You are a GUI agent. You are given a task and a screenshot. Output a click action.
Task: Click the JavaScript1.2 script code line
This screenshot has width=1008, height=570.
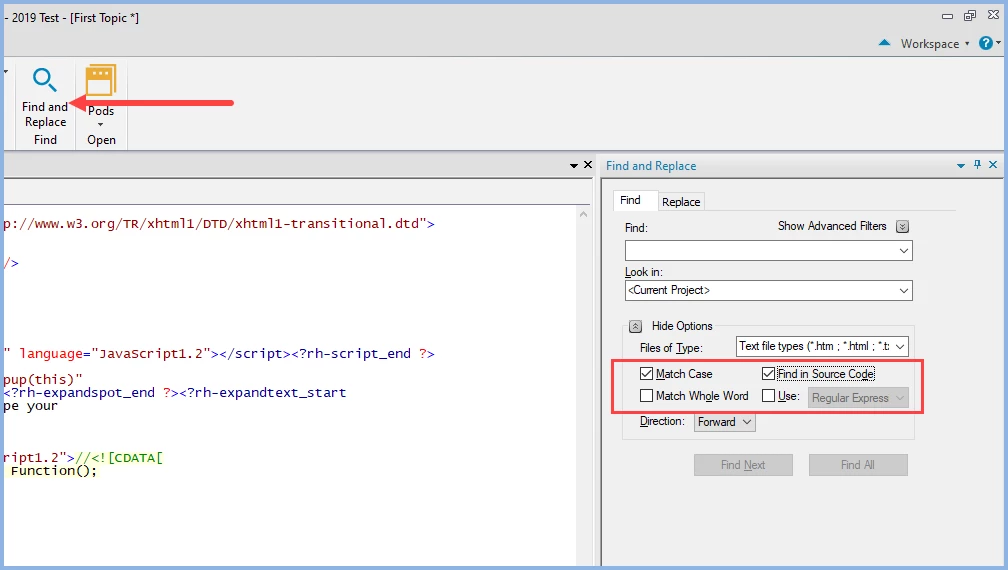(x=219, y=353)
